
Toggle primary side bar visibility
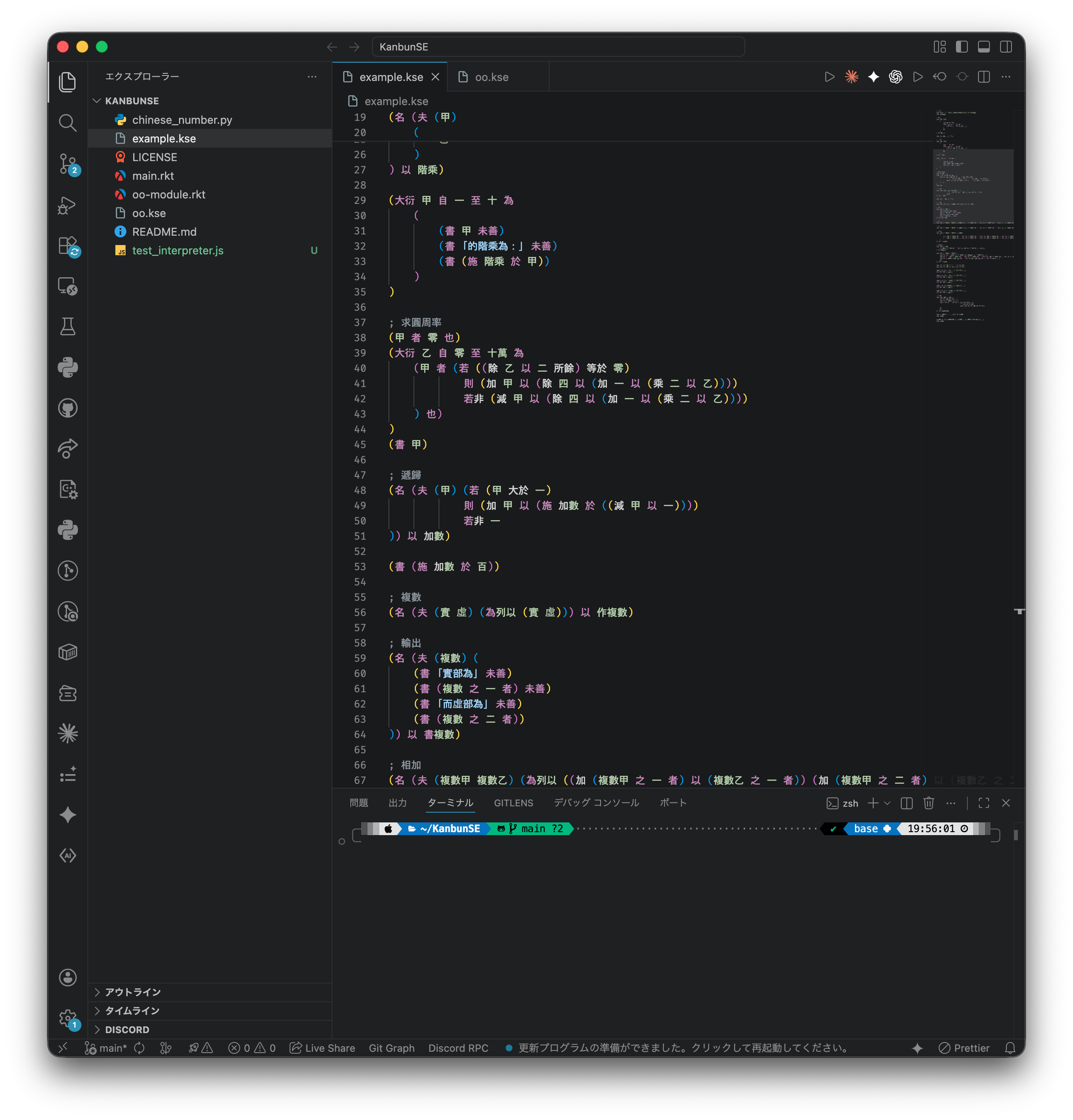click(961, 47)
